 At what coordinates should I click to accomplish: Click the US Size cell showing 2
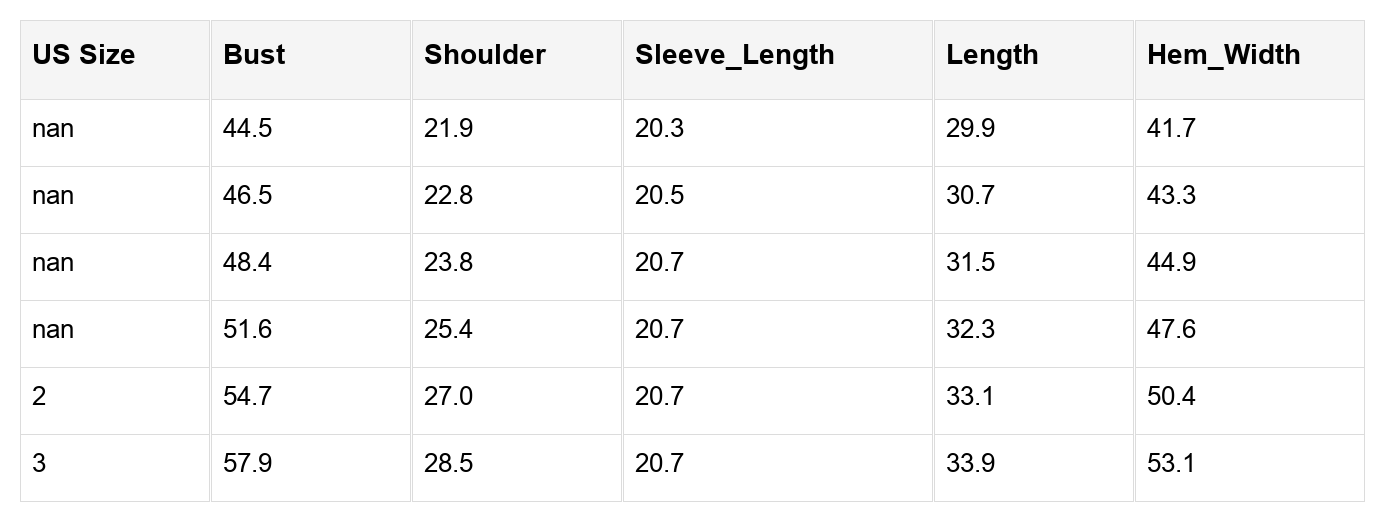(39, 397)
